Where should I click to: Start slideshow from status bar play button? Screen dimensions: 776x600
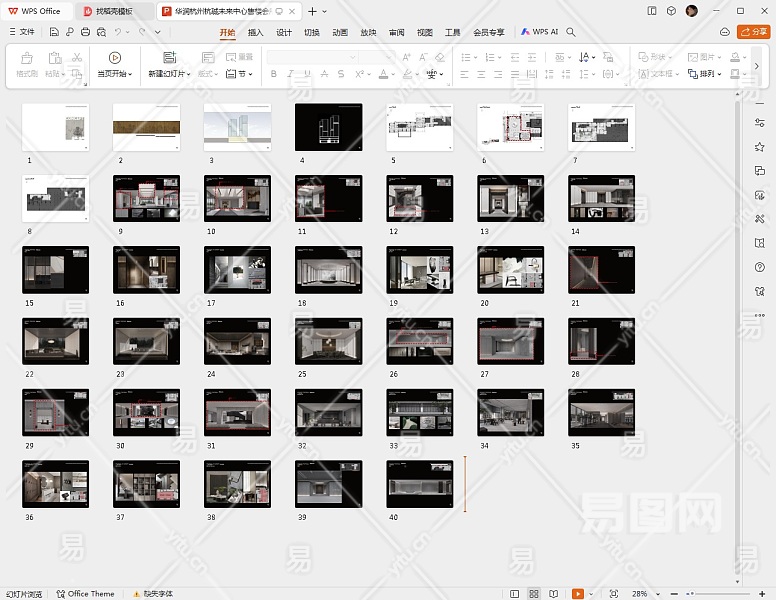click(x=577, y=594)
